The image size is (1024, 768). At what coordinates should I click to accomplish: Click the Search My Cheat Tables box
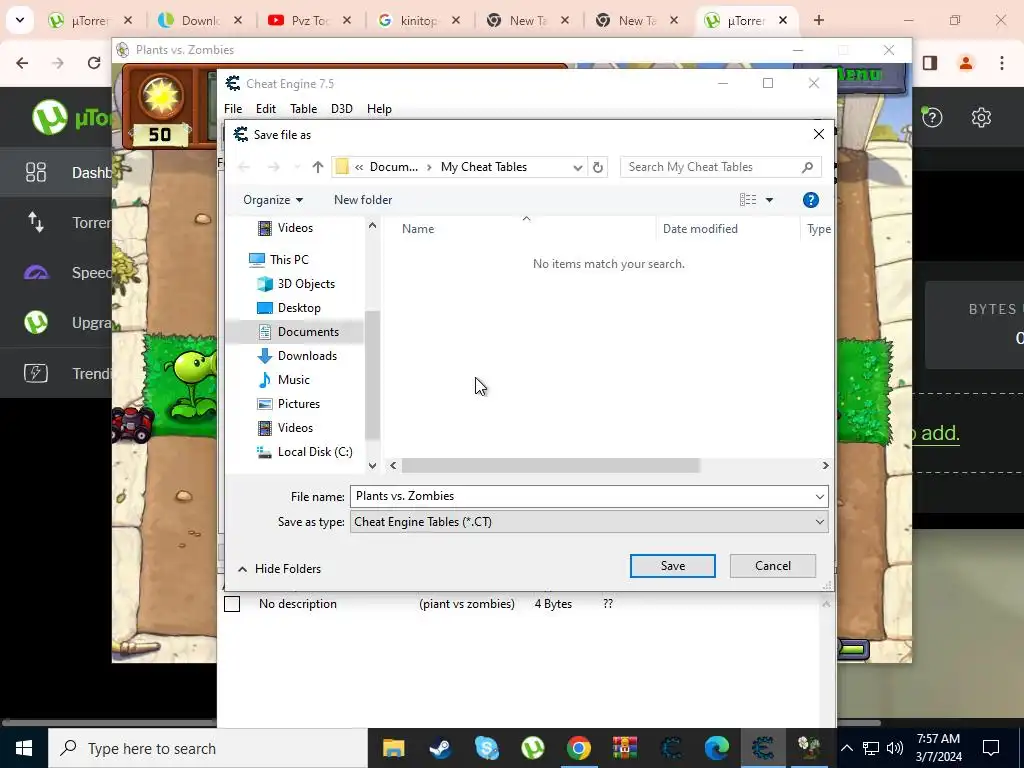click(x=720, y=167)
